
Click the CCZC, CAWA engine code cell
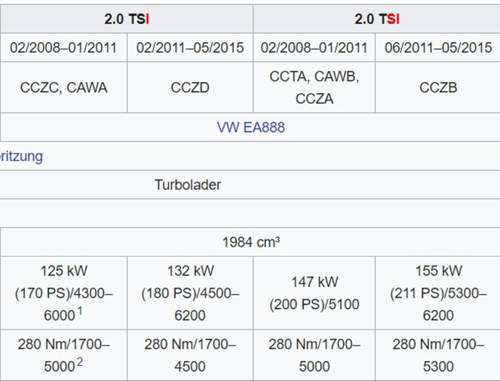point(64,87)
